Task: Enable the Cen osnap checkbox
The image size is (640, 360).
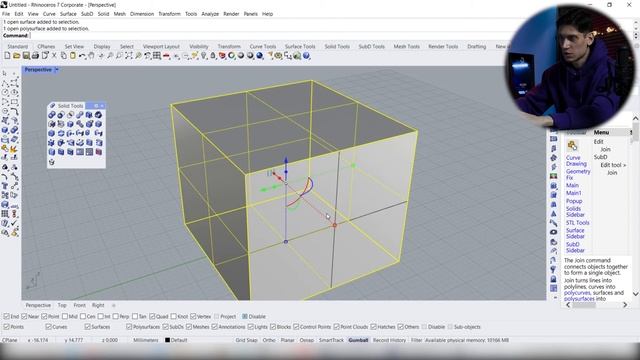Action: [x=83, y=316]
